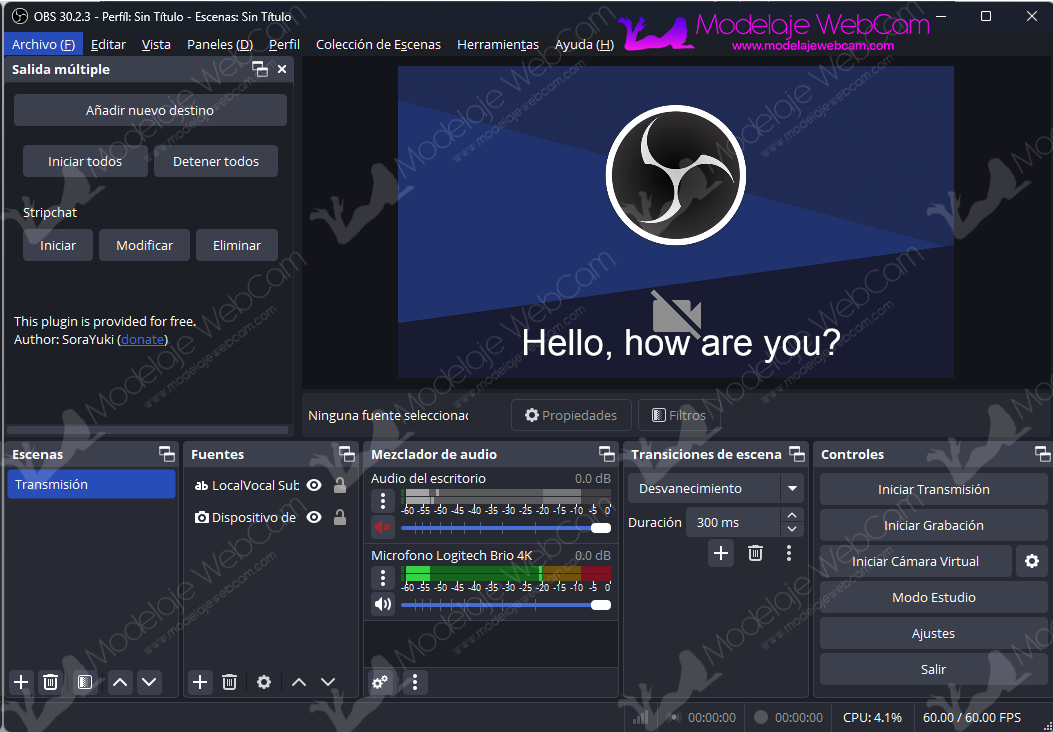Click Iniciar Cámara Virtual button
This screenshot has width=1053, height=732.
[915, 561]
